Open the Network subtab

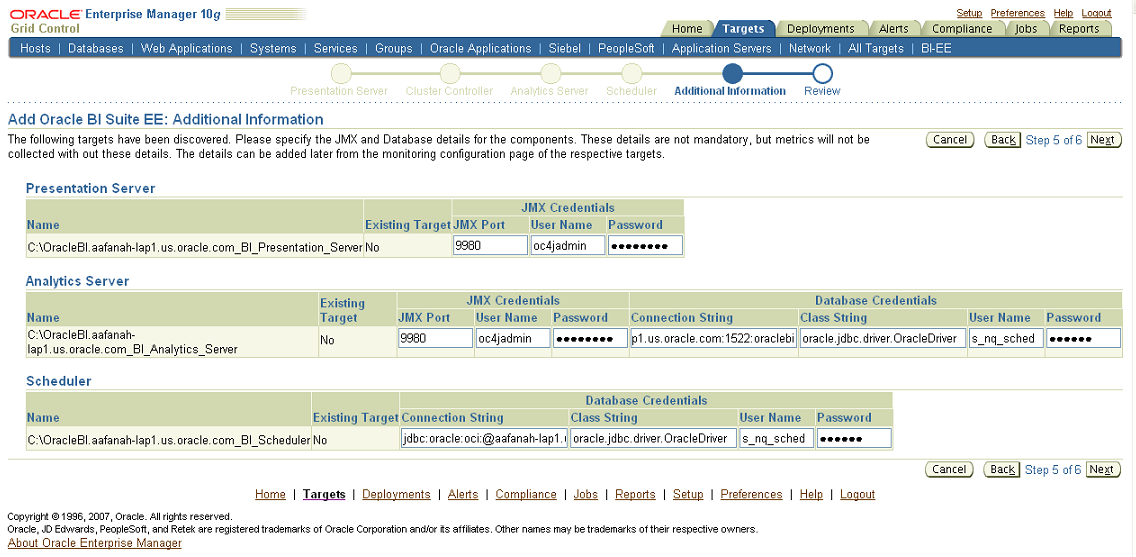click(809, 49)
